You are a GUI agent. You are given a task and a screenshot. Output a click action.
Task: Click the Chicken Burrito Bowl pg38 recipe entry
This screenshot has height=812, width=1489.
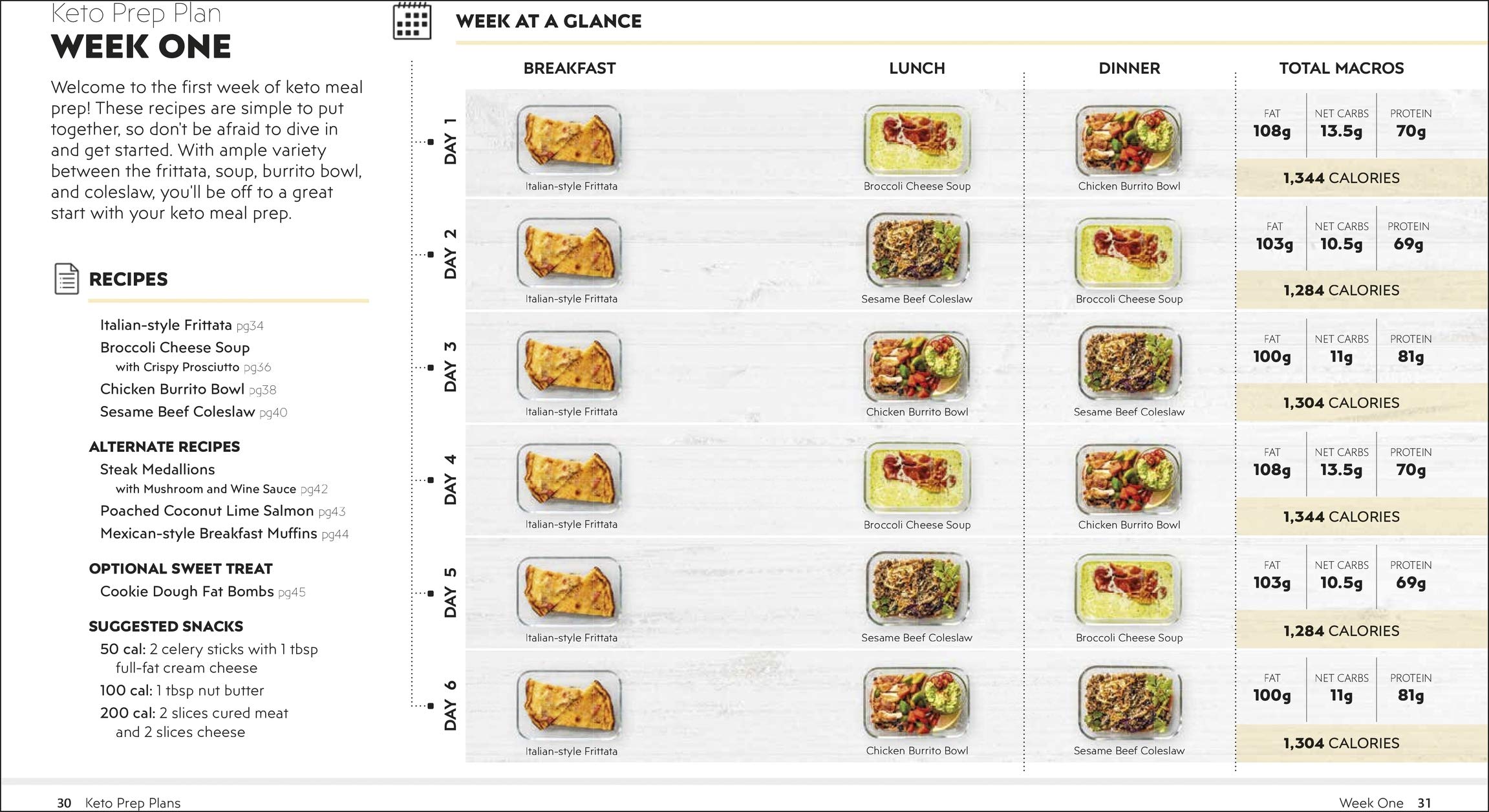tap(187, 389)
